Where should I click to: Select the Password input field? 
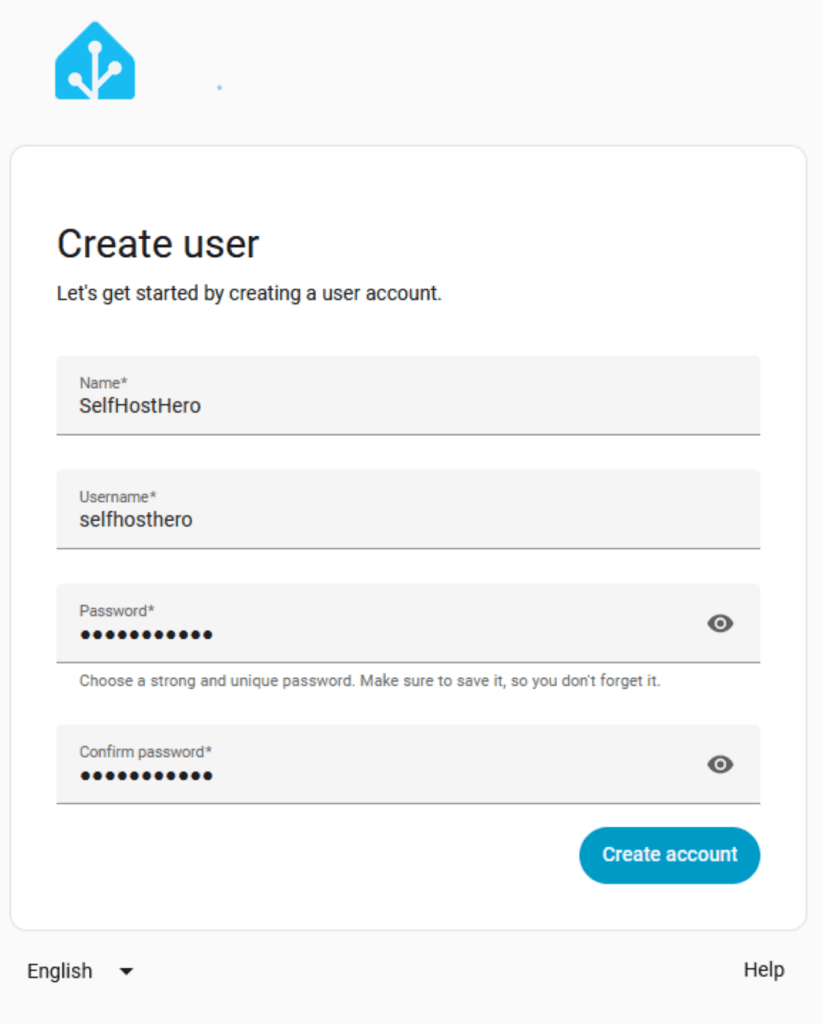pyautogui.click(x=380, y=634)
